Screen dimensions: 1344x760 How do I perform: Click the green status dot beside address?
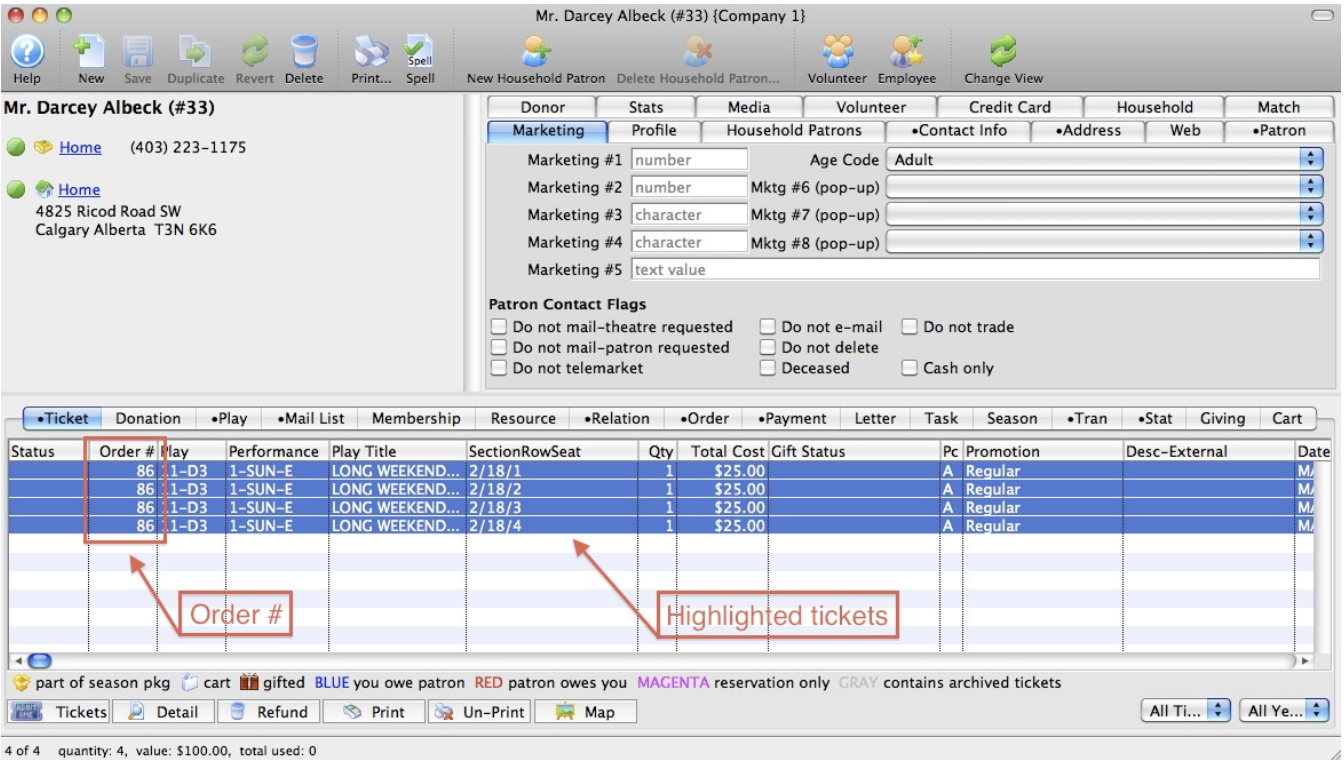[15, 189]
